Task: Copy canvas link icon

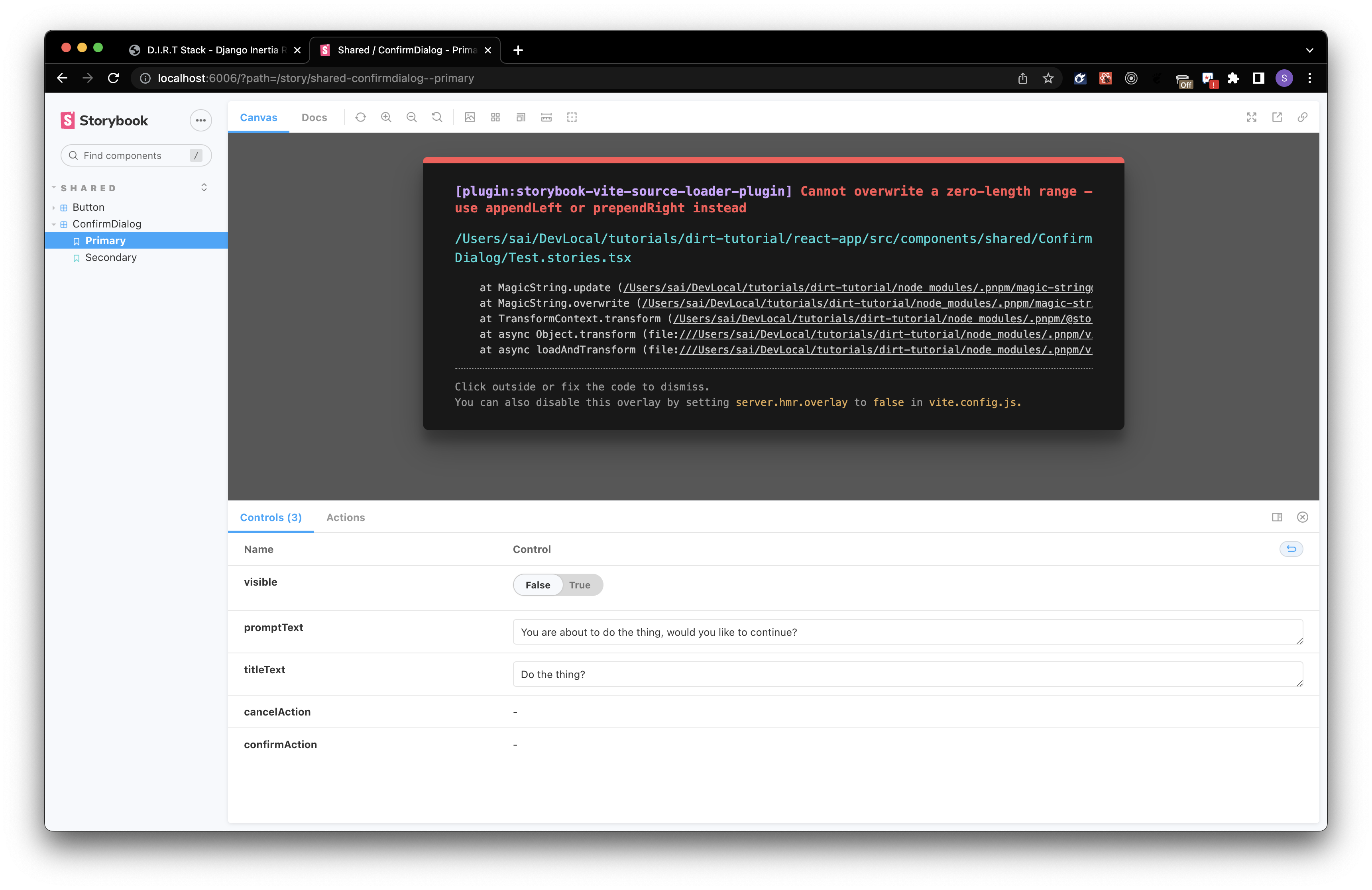Action: (1302, 118)
